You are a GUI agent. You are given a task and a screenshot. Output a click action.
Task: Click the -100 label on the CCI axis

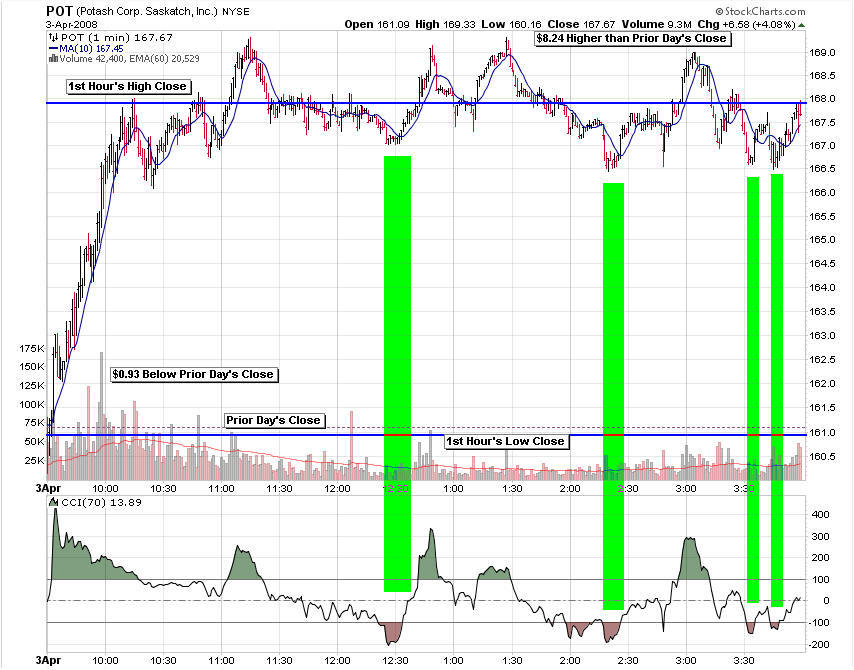[819, 623]
